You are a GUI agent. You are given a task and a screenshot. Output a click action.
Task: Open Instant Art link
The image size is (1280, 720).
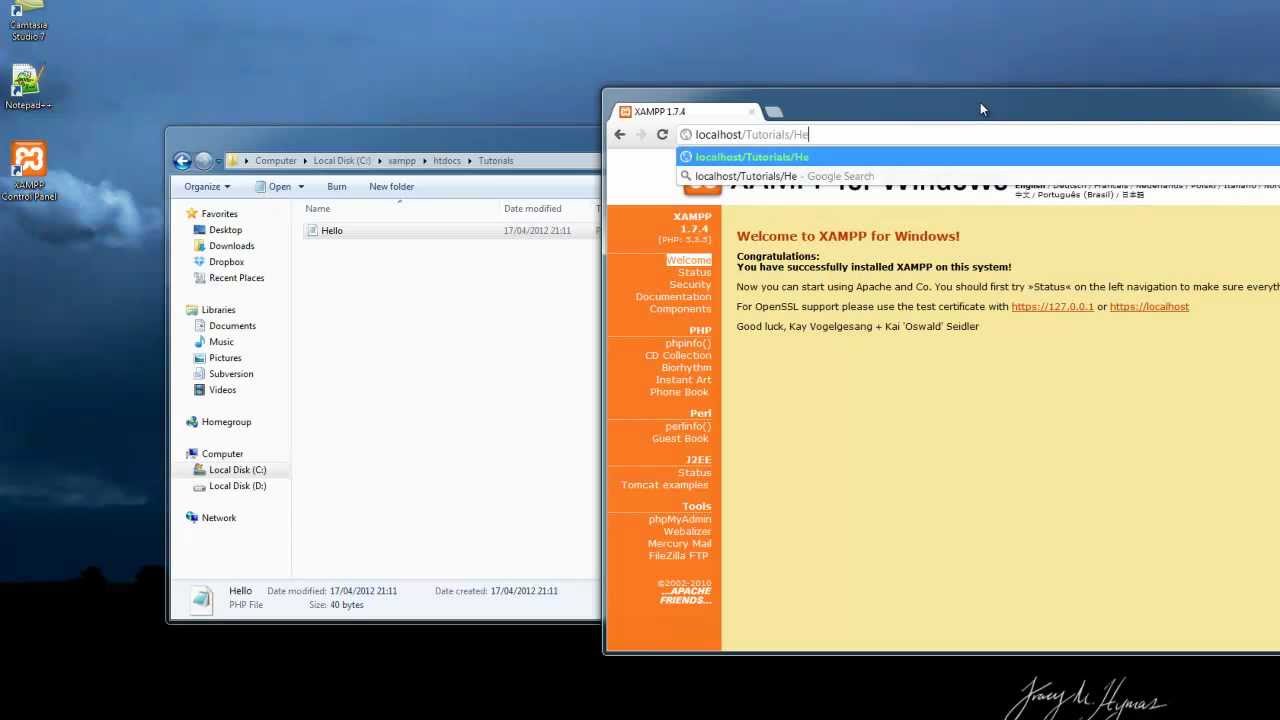pyautogui.click(x=683, y=380)
